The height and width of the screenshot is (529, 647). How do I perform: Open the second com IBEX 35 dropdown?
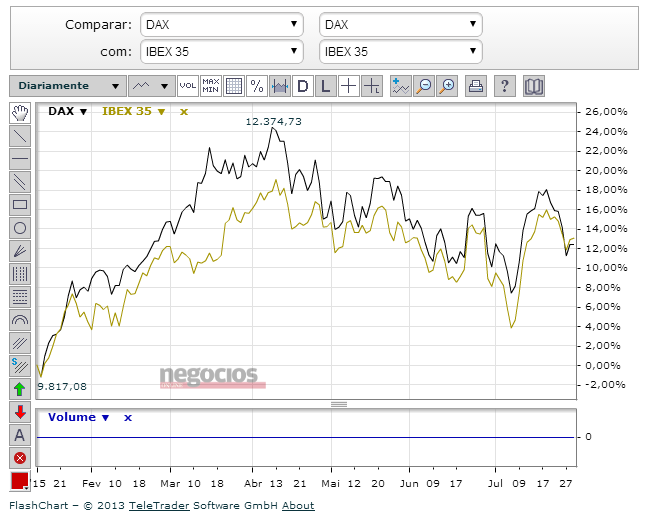[x=401, y=52]
